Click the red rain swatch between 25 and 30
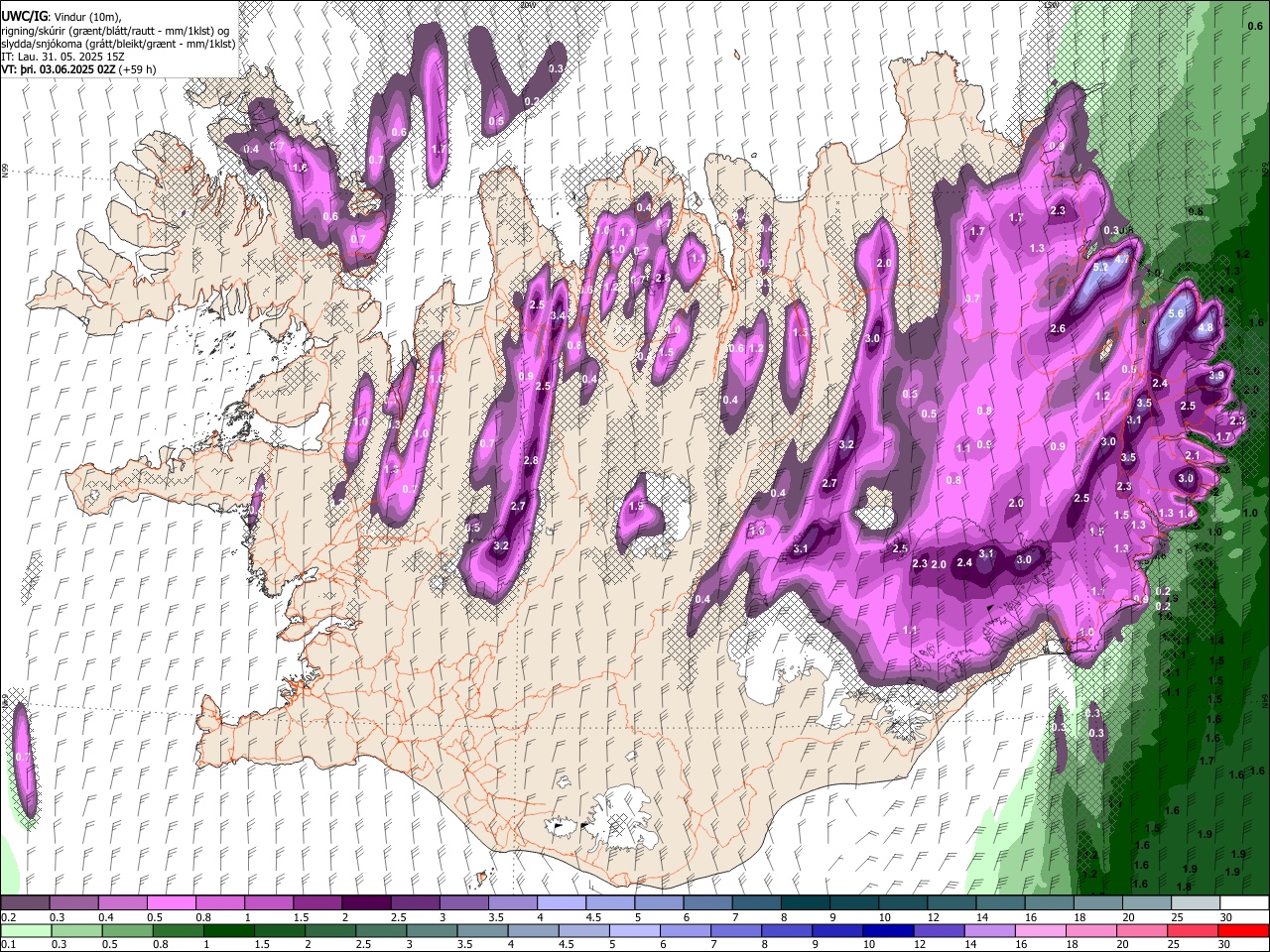The width and height of the screenshot is (1270, 952). point(1193,930)
